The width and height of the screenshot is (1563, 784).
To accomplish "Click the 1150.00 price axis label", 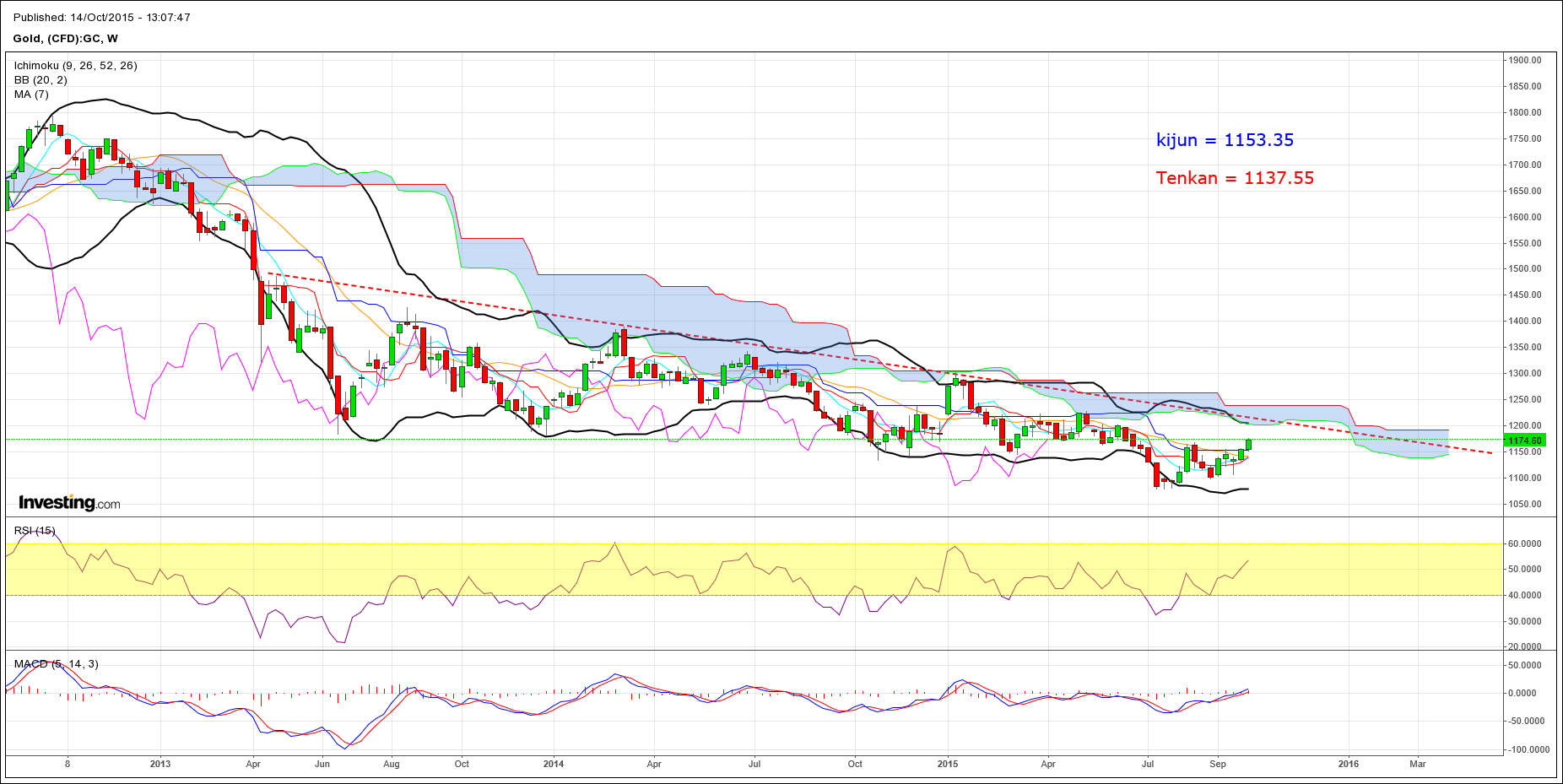I will (x=1525, y=451).
